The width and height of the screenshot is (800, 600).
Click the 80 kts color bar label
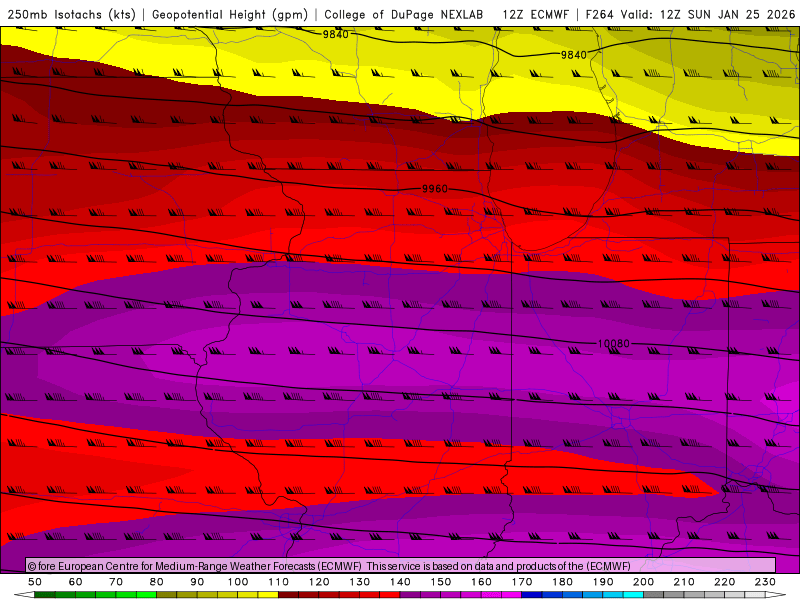coord(157,582)
